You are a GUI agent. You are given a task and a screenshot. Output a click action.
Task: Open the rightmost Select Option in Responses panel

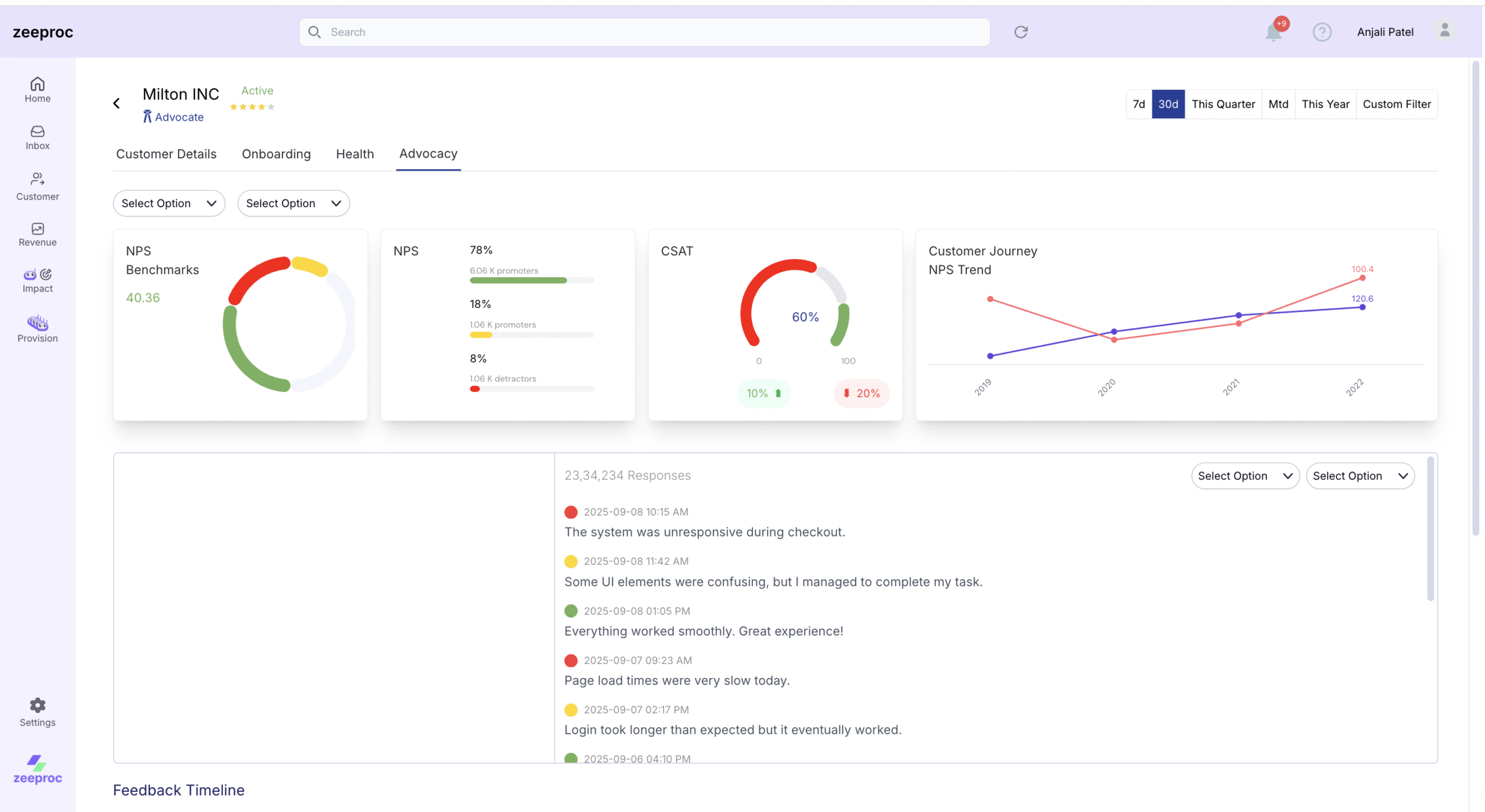click(1360, 476)
